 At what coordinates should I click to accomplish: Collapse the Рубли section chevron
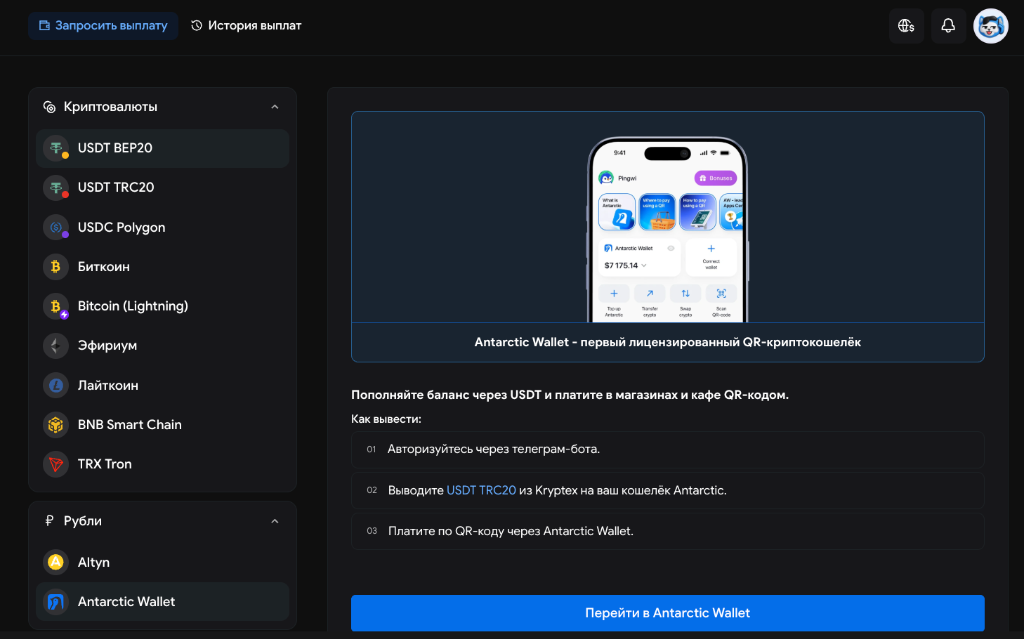pos(275,521)
